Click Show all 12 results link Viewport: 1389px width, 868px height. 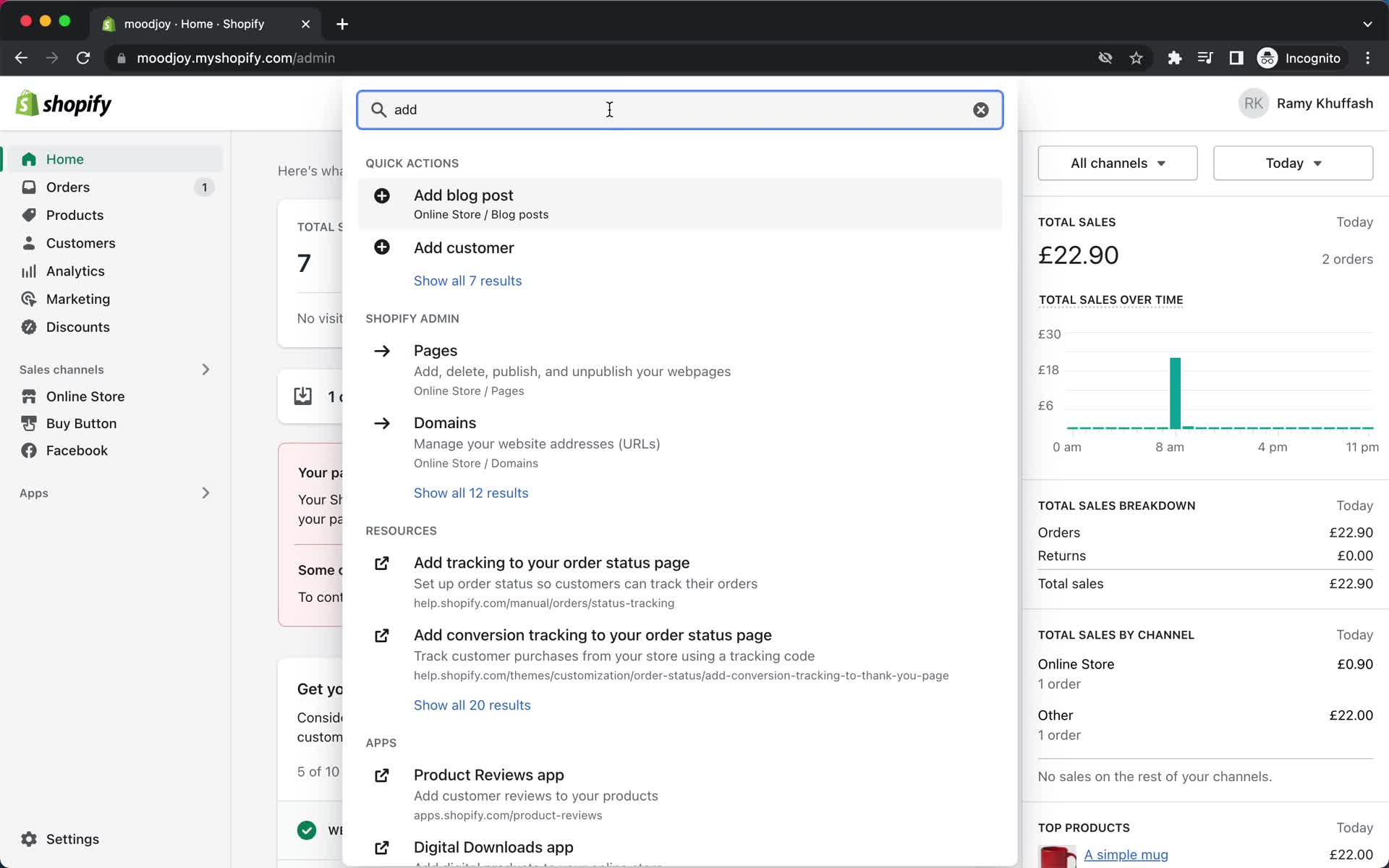[470, 492]
